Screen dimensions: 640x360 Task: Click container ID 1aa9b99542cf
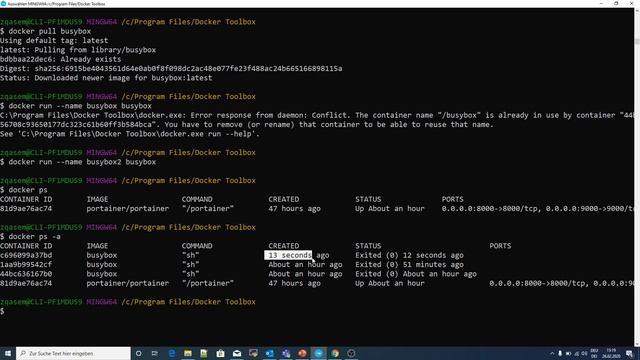click(26, 264)
